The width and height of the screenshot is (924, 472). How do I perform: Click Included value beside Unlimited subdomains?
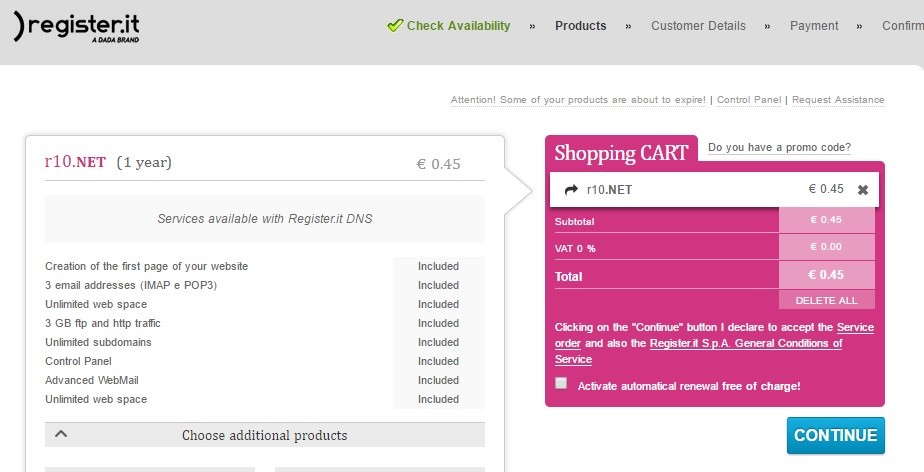click(x=438, y=342)
